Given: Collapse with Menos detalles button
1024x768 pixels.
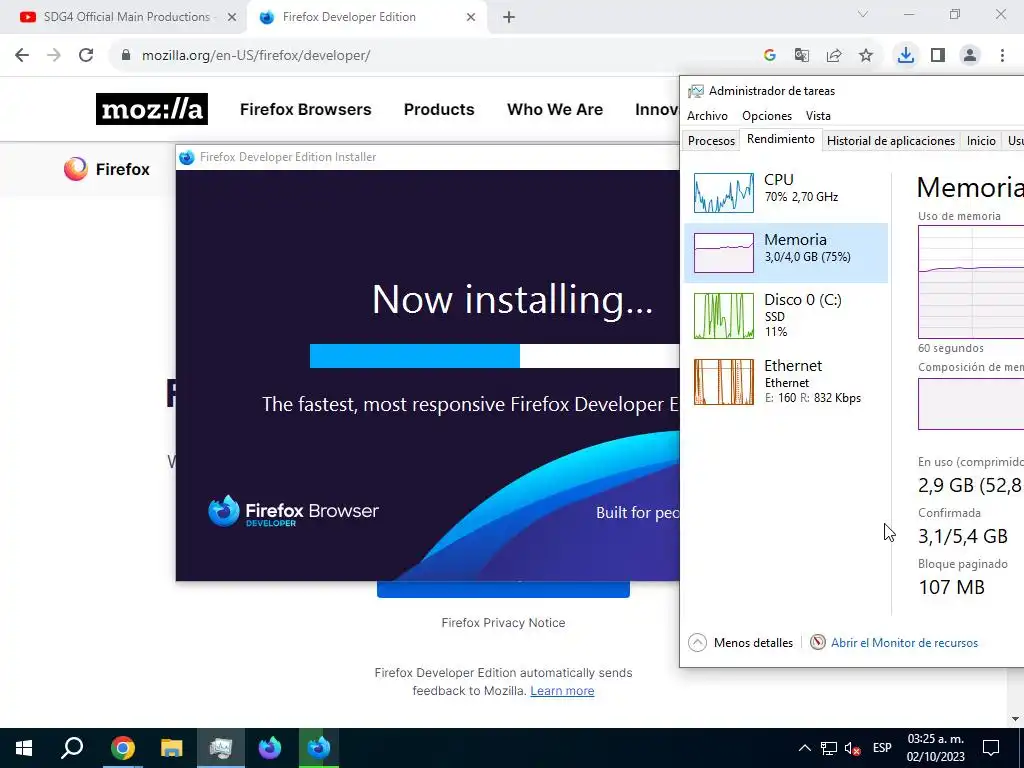Looking at the screenshot, I should click(x=741, y=643).
